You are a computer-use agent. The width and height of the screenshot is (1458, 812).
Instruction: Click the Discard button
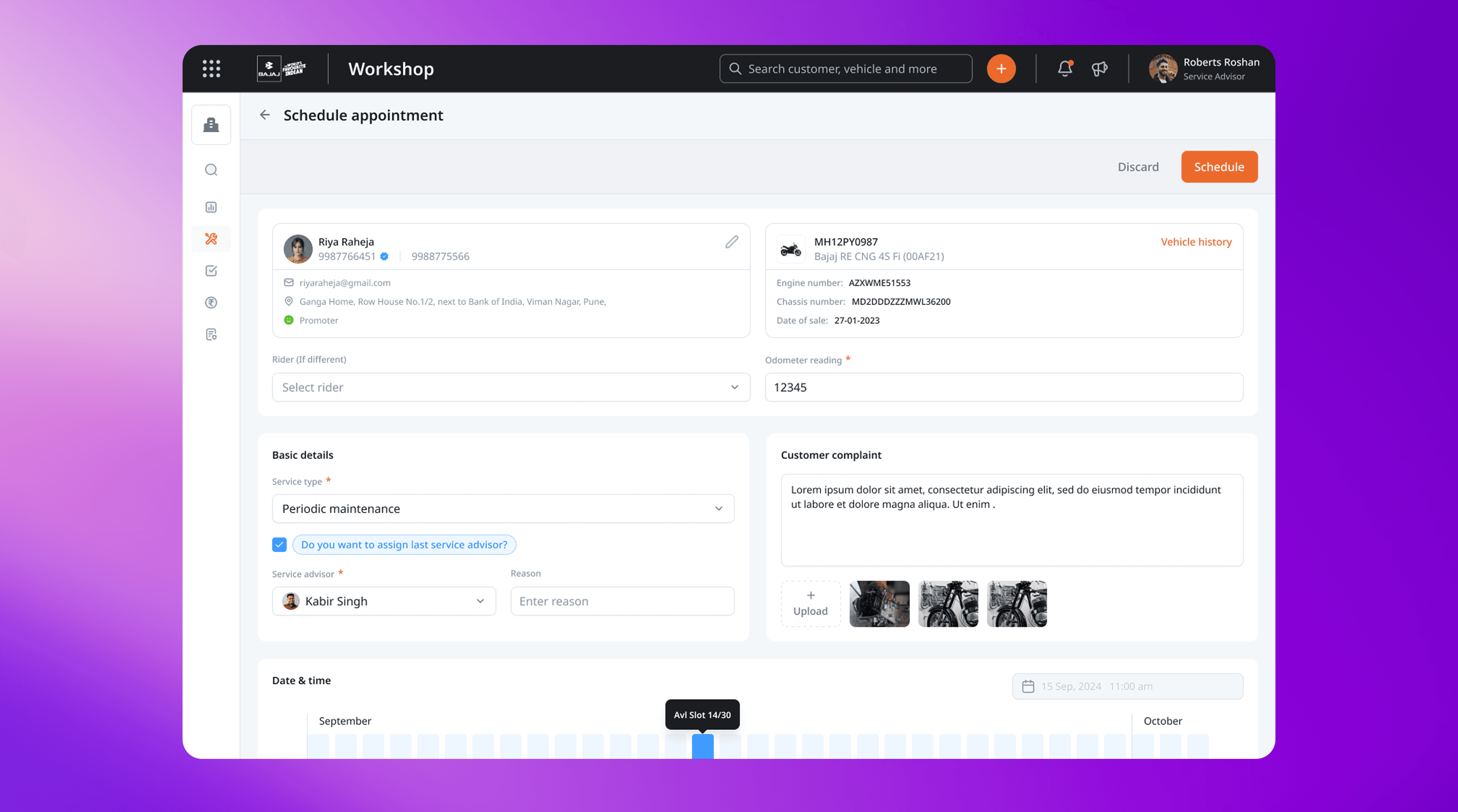click(x=1138, y=167)
